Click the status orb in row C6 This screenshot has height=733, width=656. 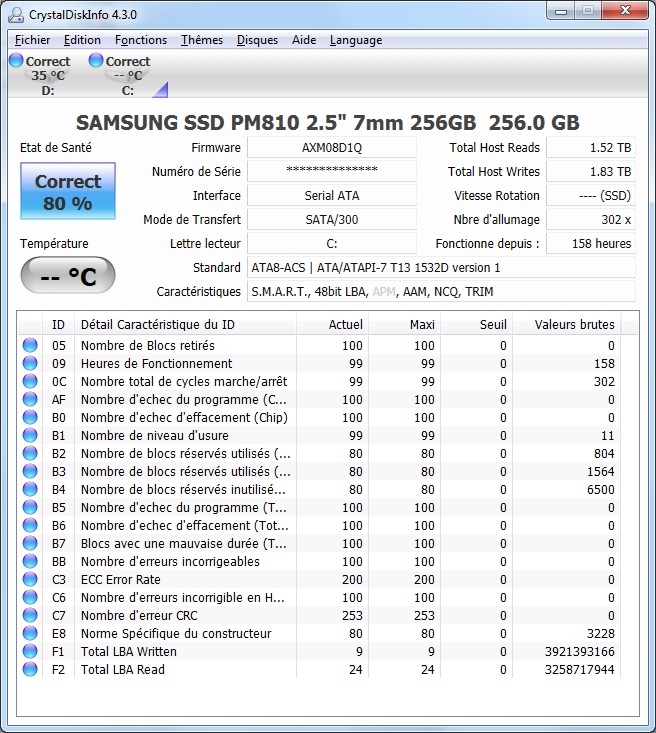tap(30, 597)
